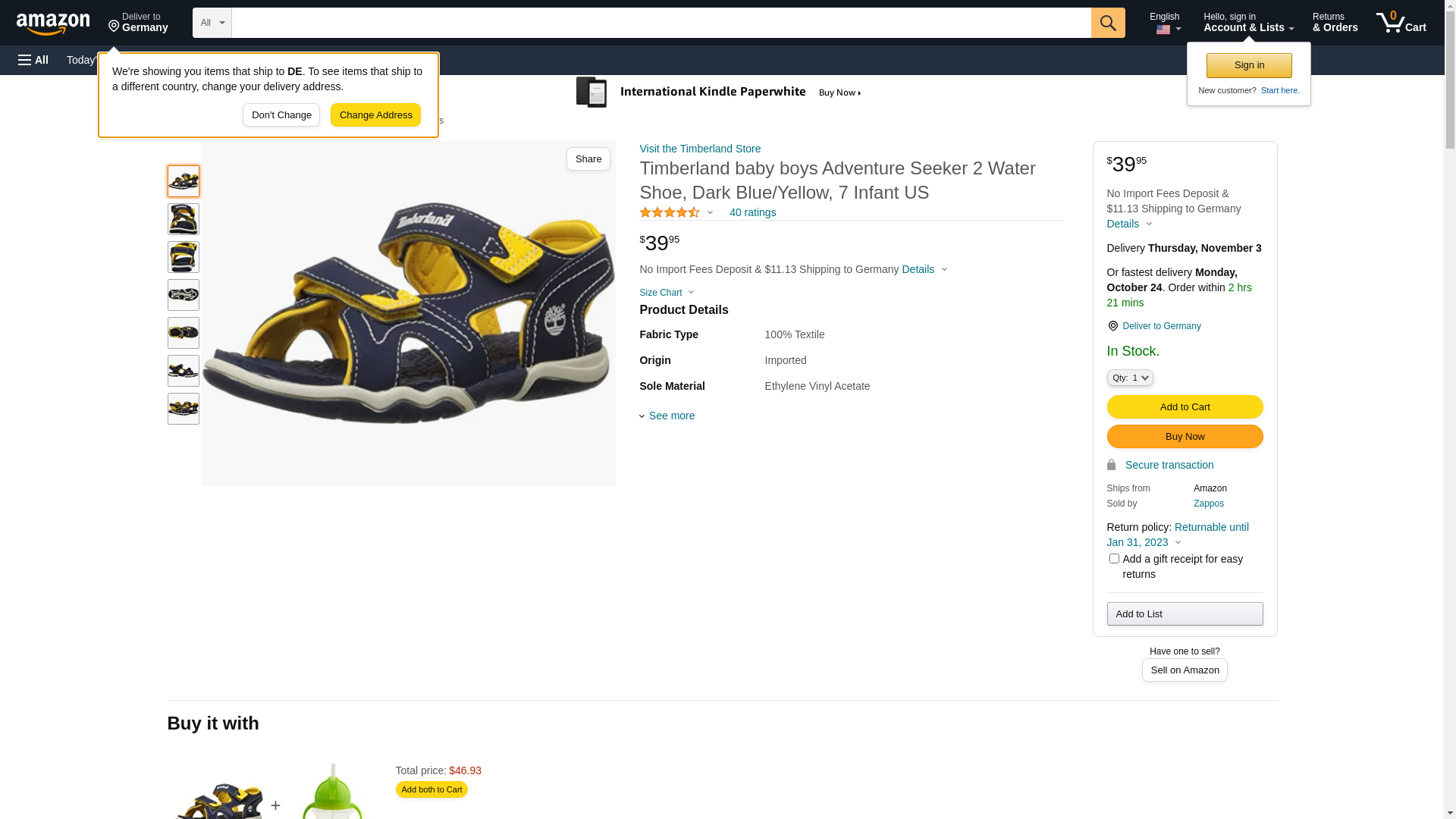The width and height of the screenshot is (1456, 819).
Task: Open the shopping cart
Action: pyautogui.click(x=1401, y=23)
